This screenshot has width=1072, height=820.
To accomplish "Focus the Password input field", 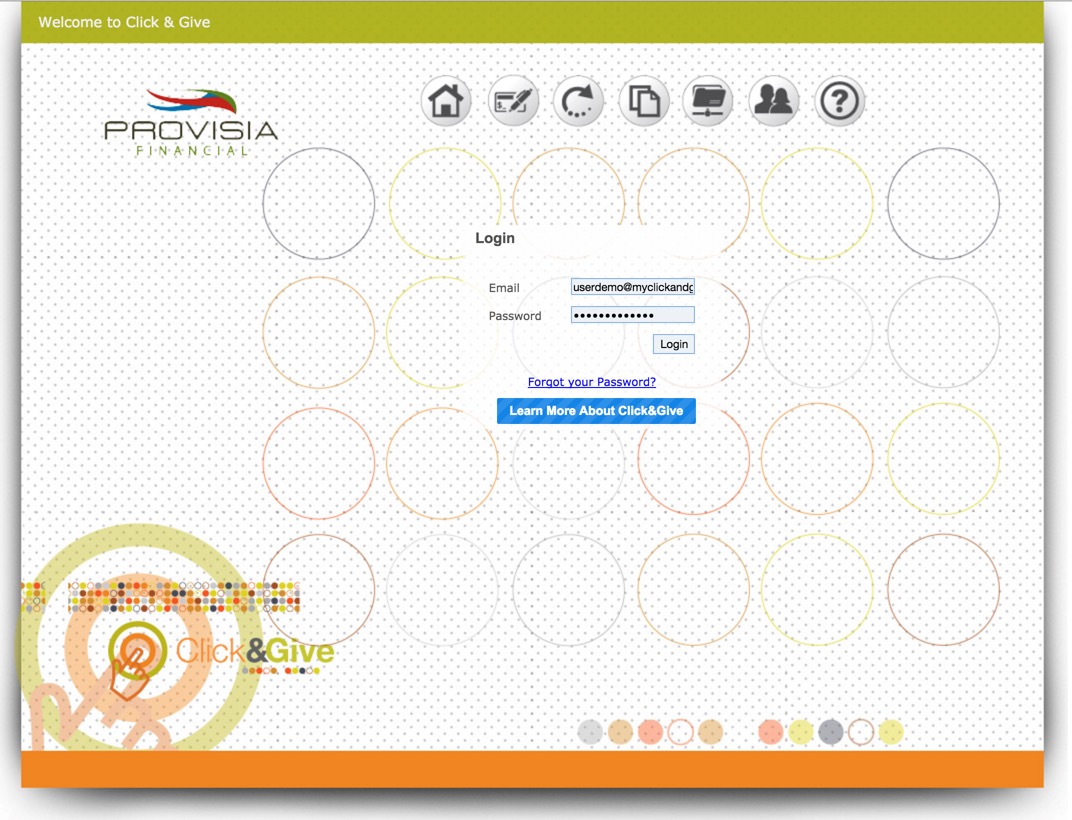I will (x=632, y=315).
